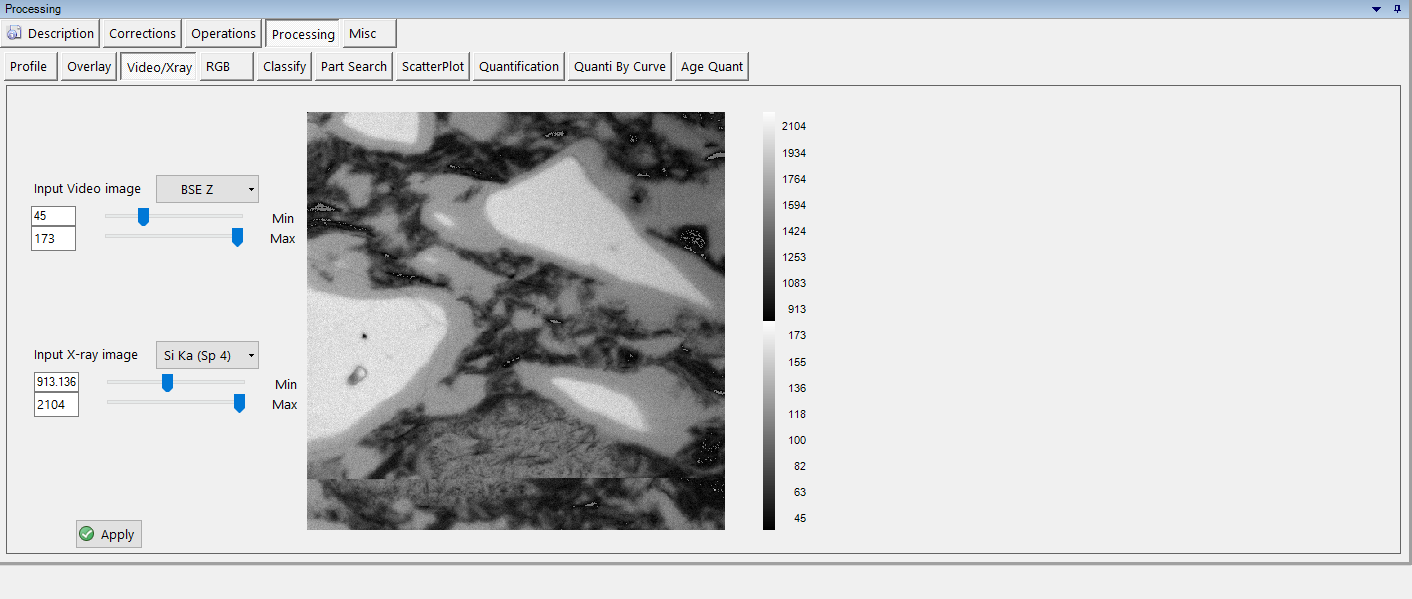Click the video Min value field 45
Image resolution: width=1412 pixels, height=599 pixels.
[53, 216]
